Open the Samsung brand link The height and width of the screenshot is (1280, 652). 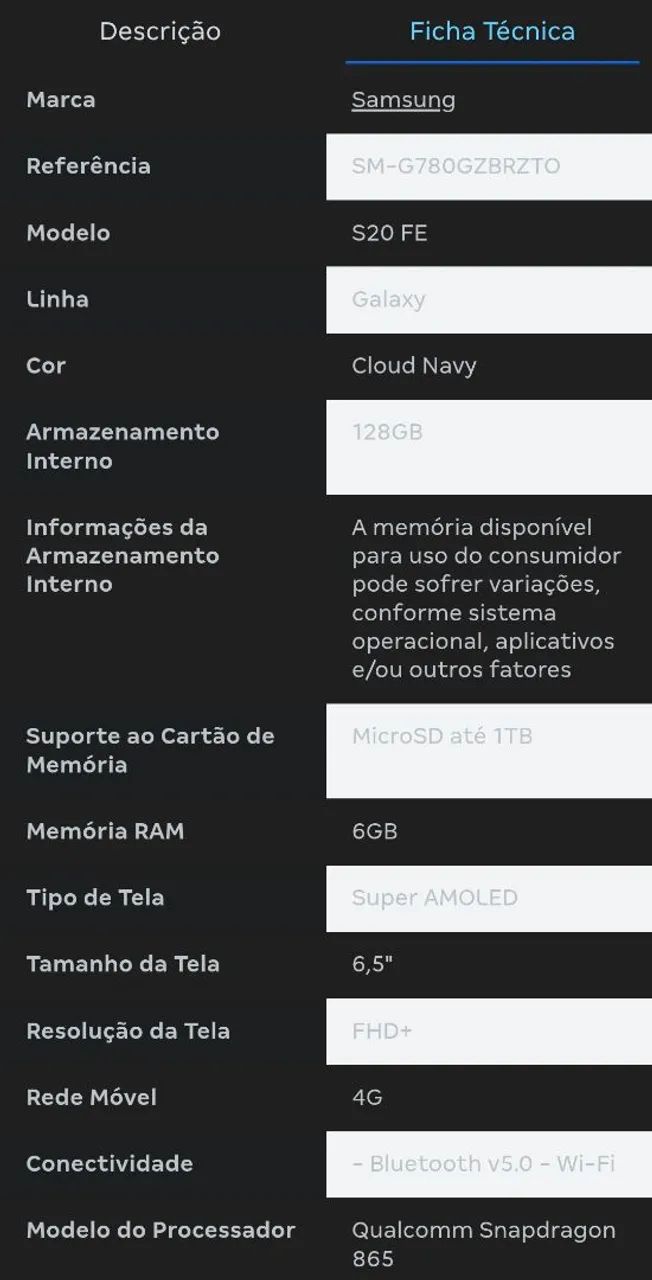tap(403, 100)
